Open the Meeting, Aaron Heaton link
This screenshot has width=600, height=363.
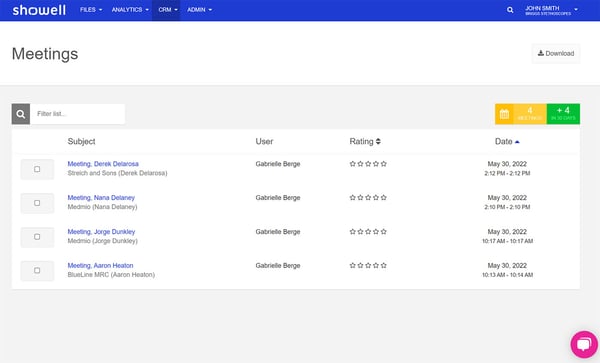click(x=100, y=265)
